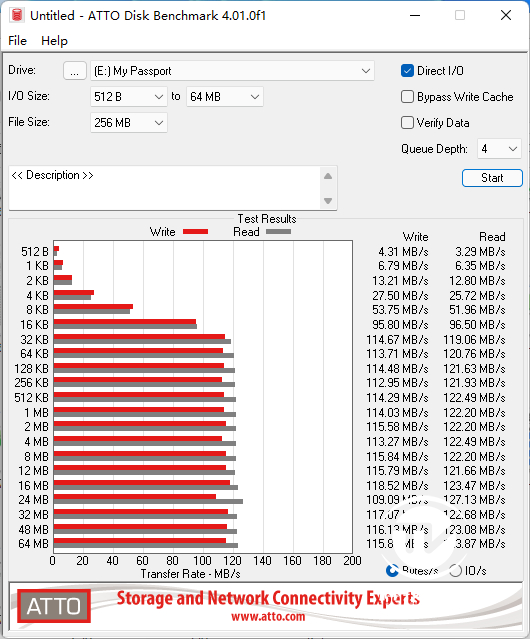The width and height of the screenshot is (530, 639).
Task: Click the 118.52 MB/s write value
Action: tap(397, 486)
